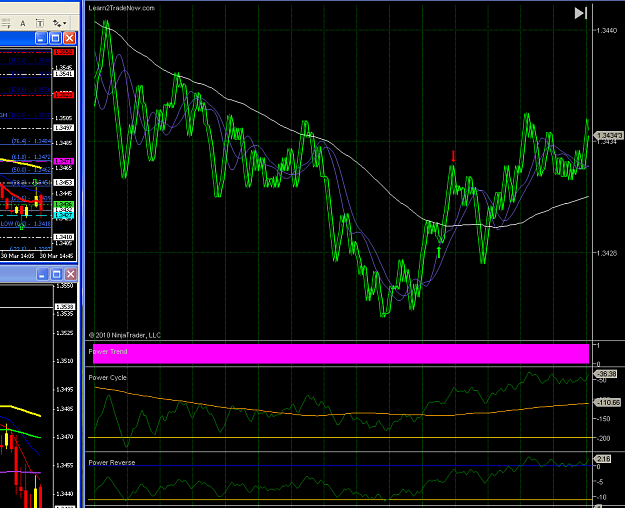625x508 pixels.
Task: Maximize the upper-left Fibonacci chart window
Action: tap(55, 38)
